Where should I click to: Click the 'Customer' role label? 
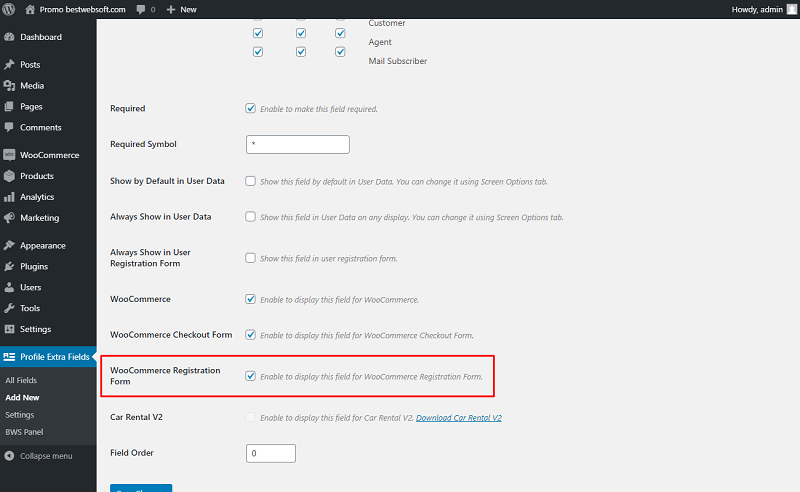[x=387, y=23]
